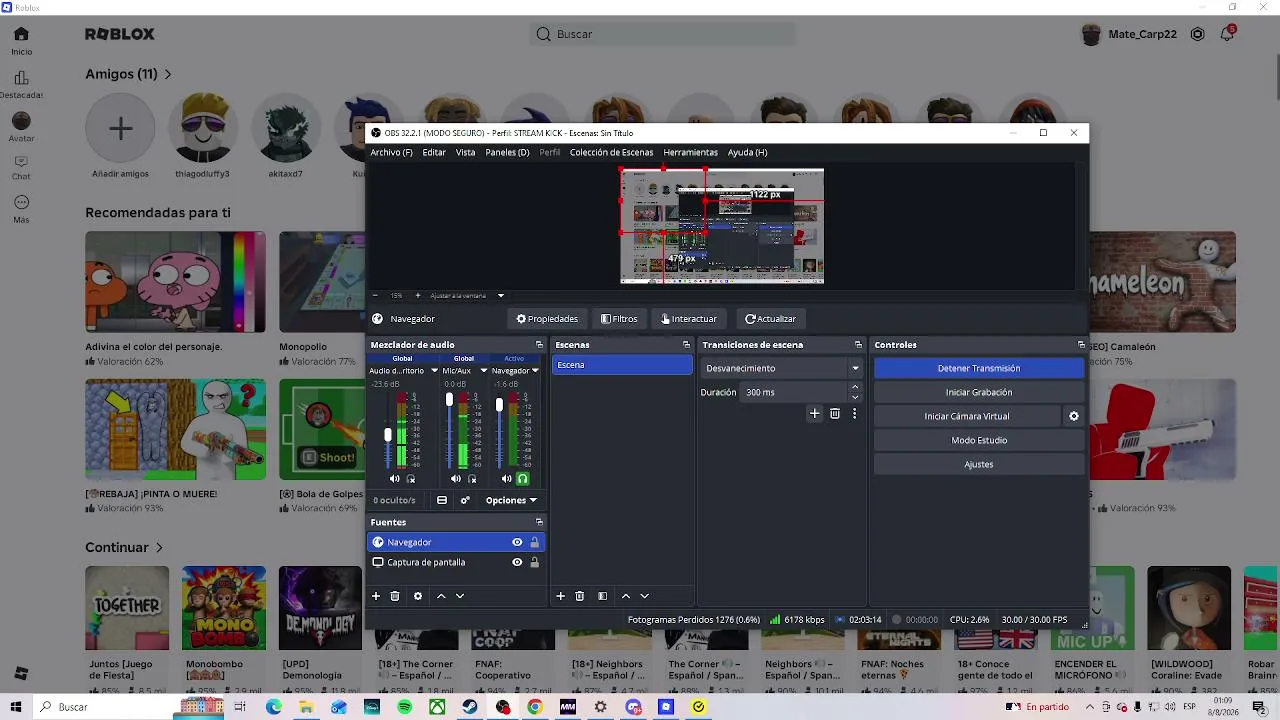Open Colección de Escenas menu
Viewport: 1280px width, 720px height.
[611, 152]
